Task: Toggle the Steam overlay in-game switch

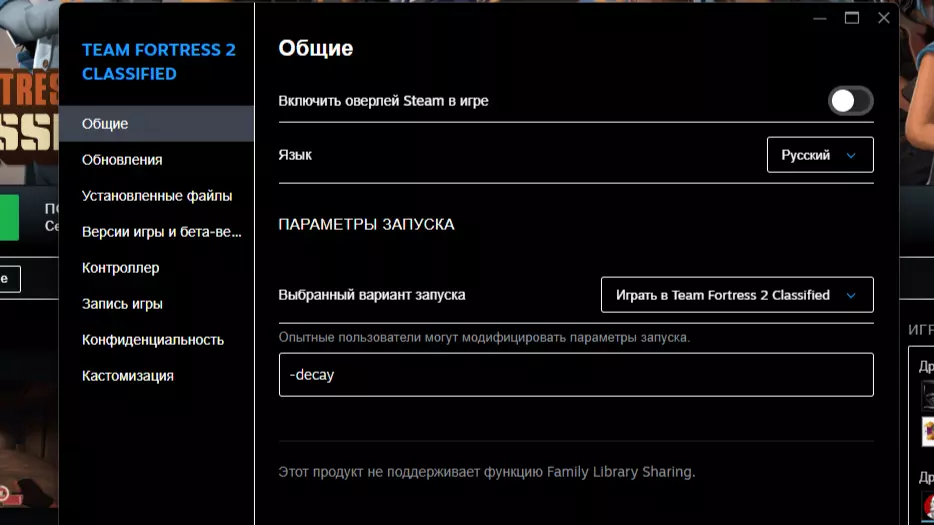Action: (850, 101)
